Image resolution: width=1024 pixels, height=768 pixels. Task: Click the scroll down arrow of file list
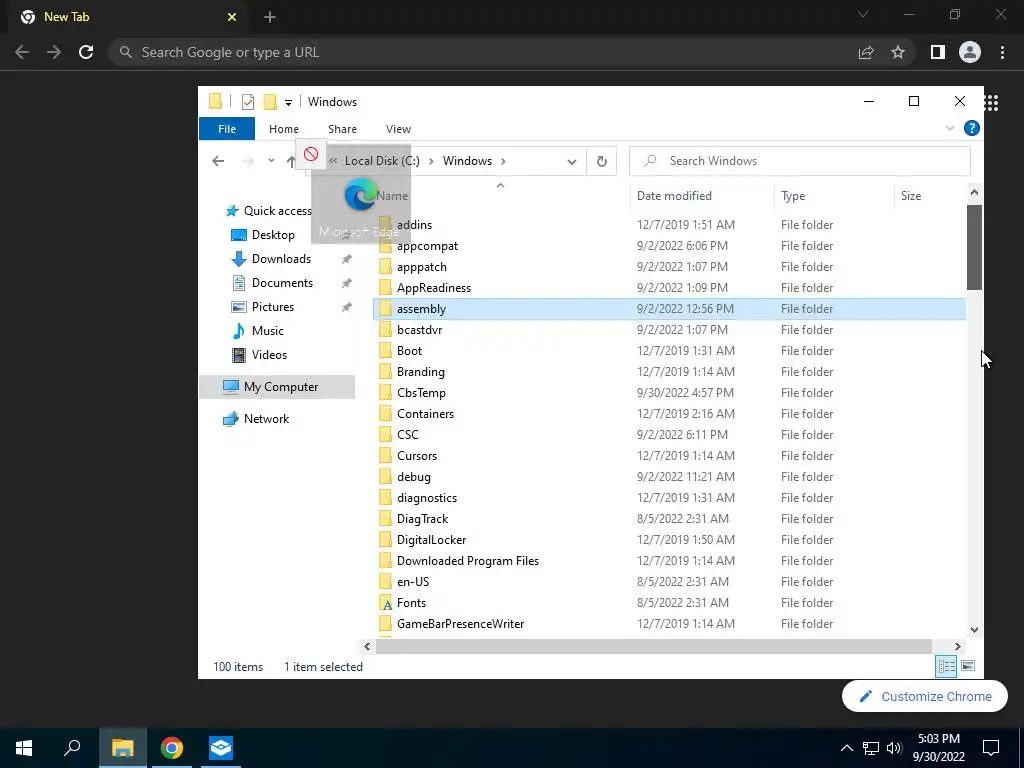click(x=974, y=630)
